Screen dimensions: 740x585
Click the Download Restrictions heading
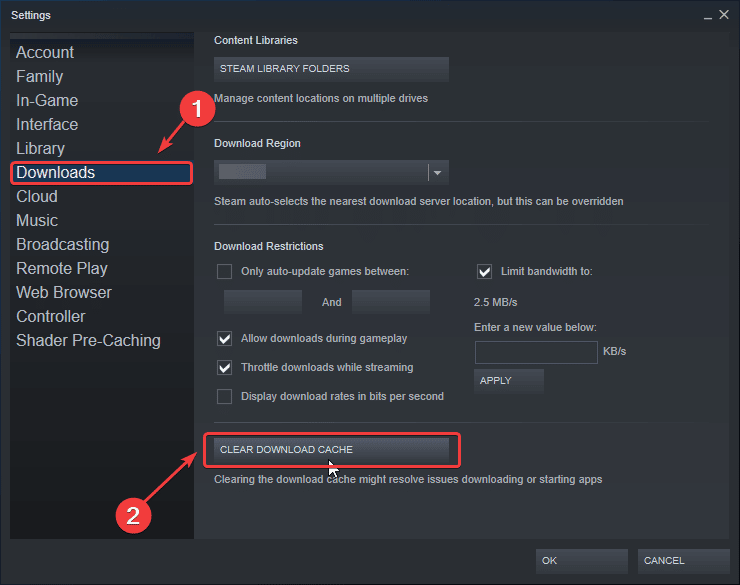[x=269, y=246]
